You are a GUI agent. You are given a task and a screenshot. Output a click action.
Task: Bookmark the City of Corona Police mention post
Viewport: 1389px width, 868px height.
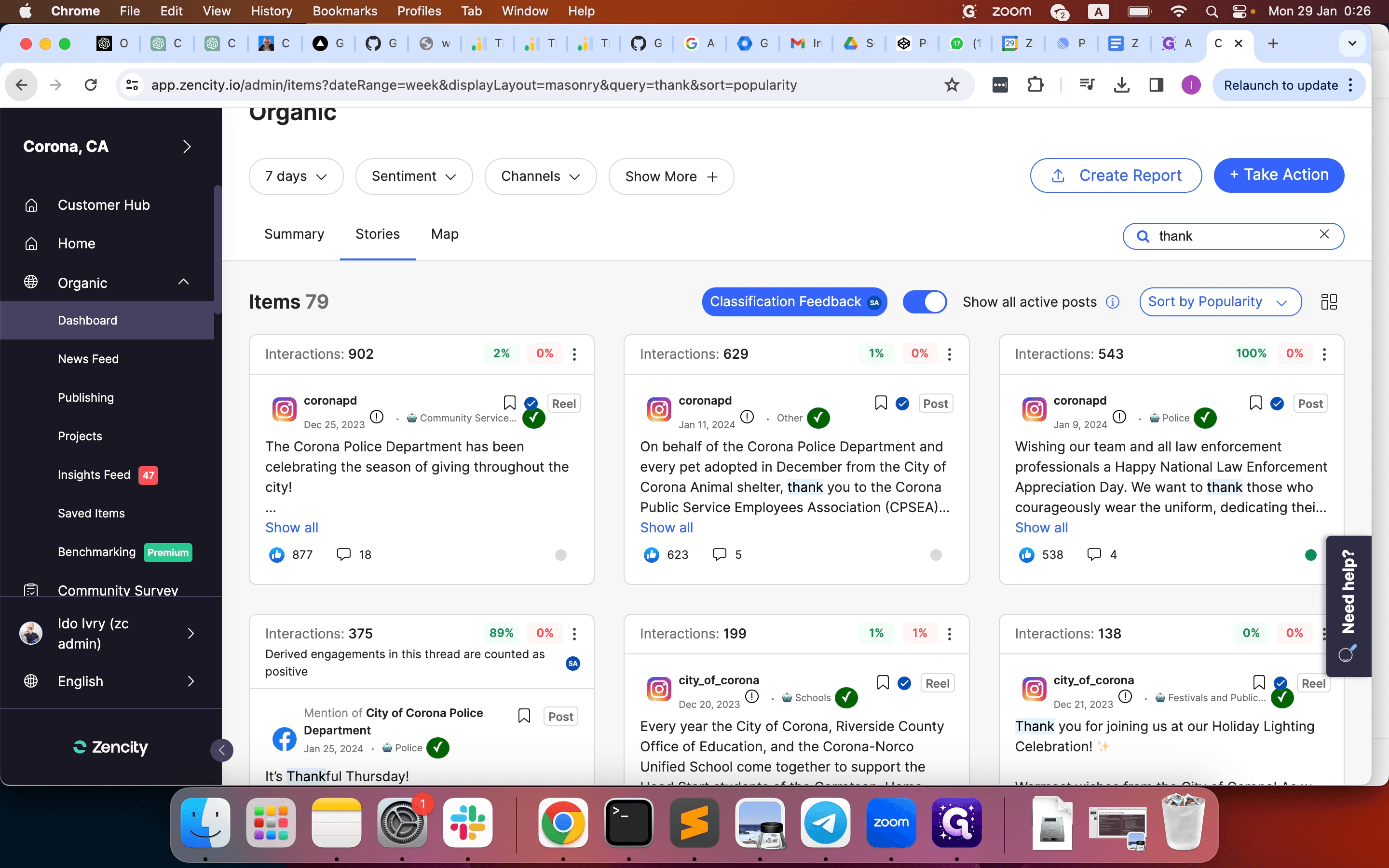coord(524,715)
